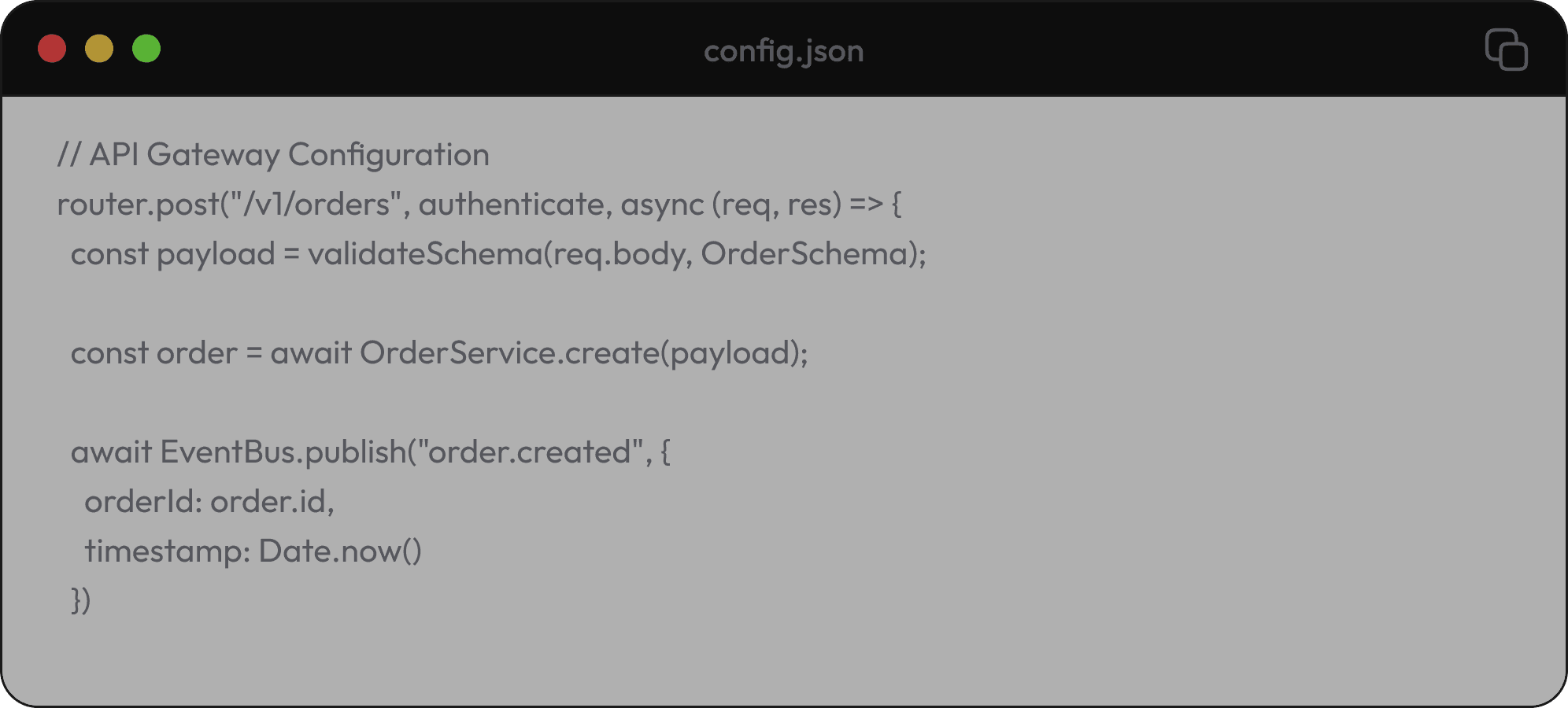Select the orderId property line
Image resolution: width=1568 pixels, height=708 pixels.
pyautogui.click(x=211, y=501)
